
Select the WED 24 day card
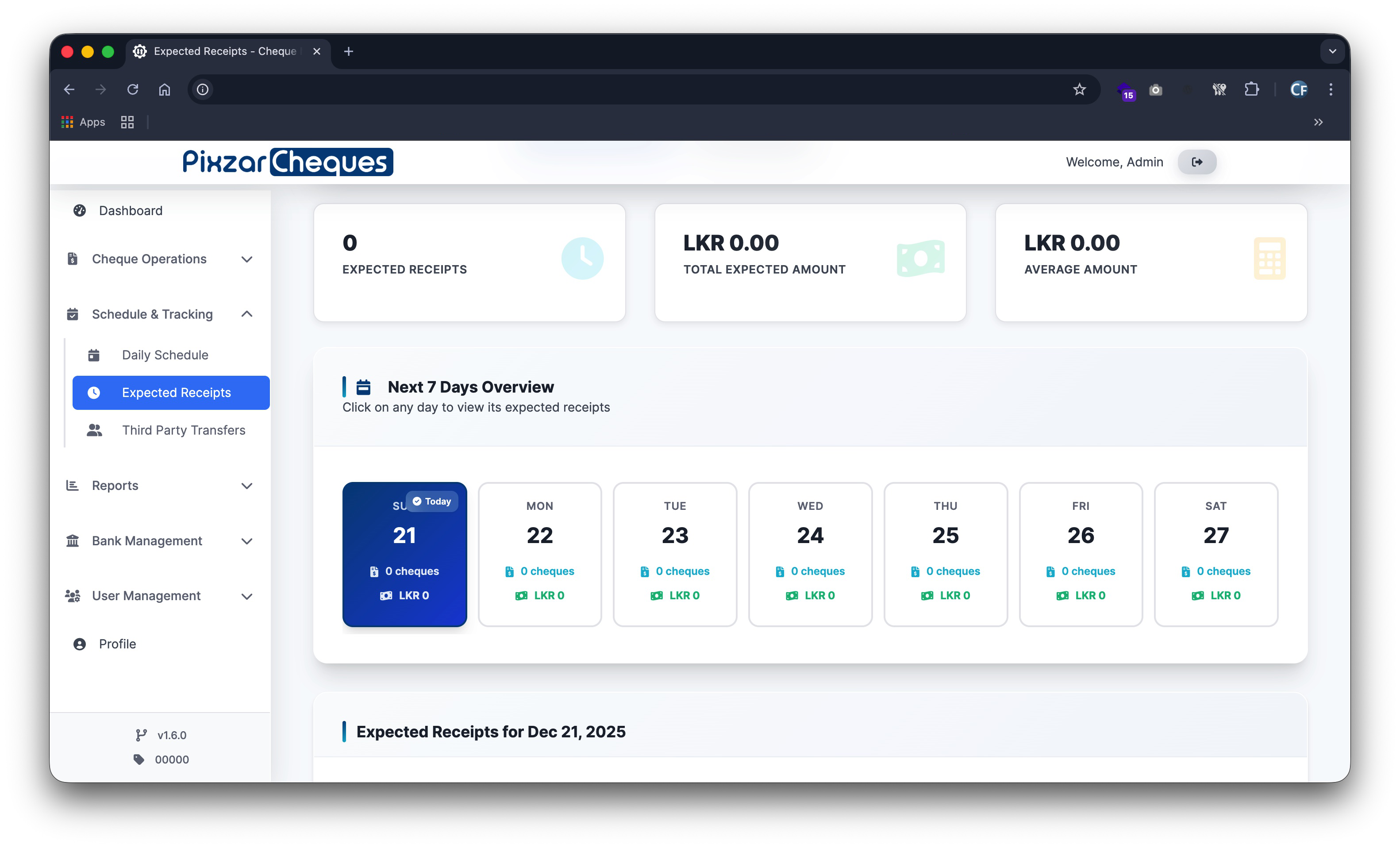coord(810,554)
